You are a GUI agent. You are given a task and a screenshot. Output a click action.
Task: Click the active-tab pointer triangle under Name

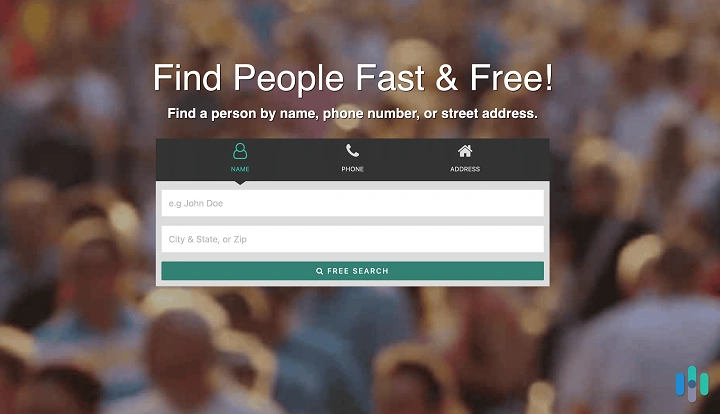click(x=240, y=183)
